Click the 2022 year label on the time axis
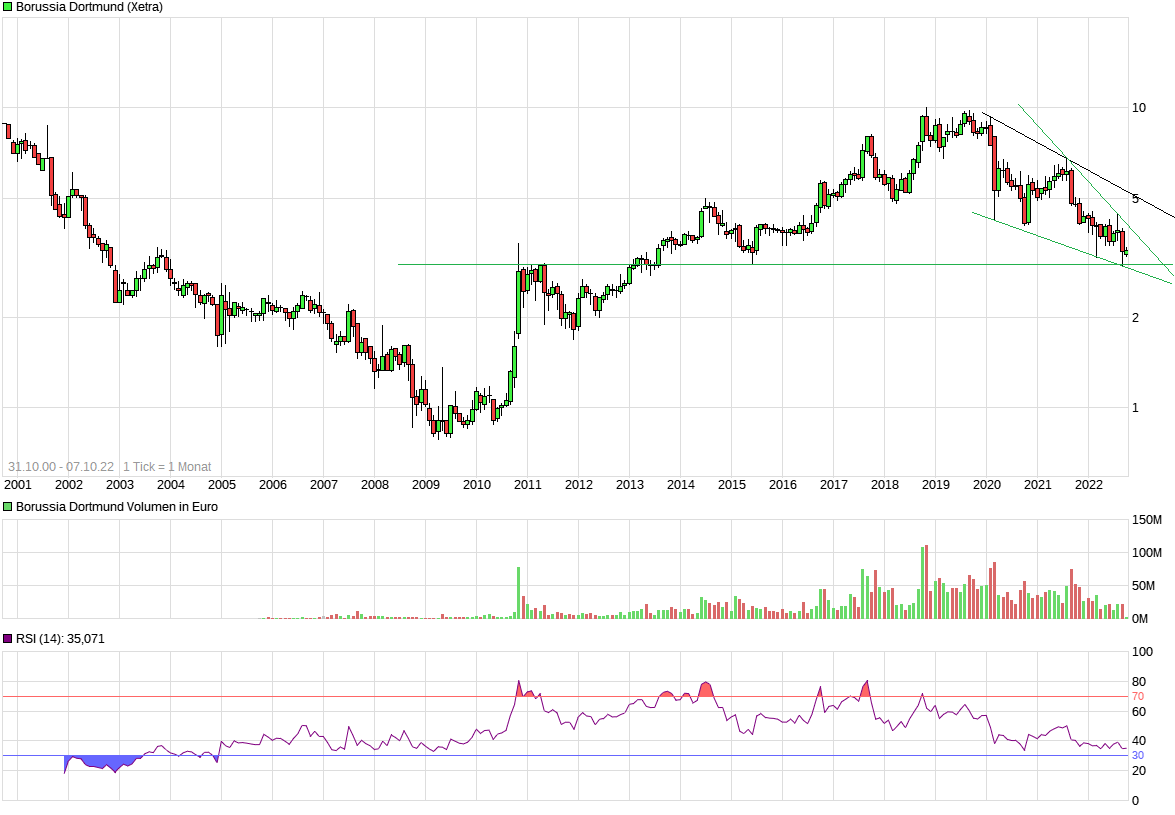The height and width of the screenshot is (815, 1175). (1089, 485)
